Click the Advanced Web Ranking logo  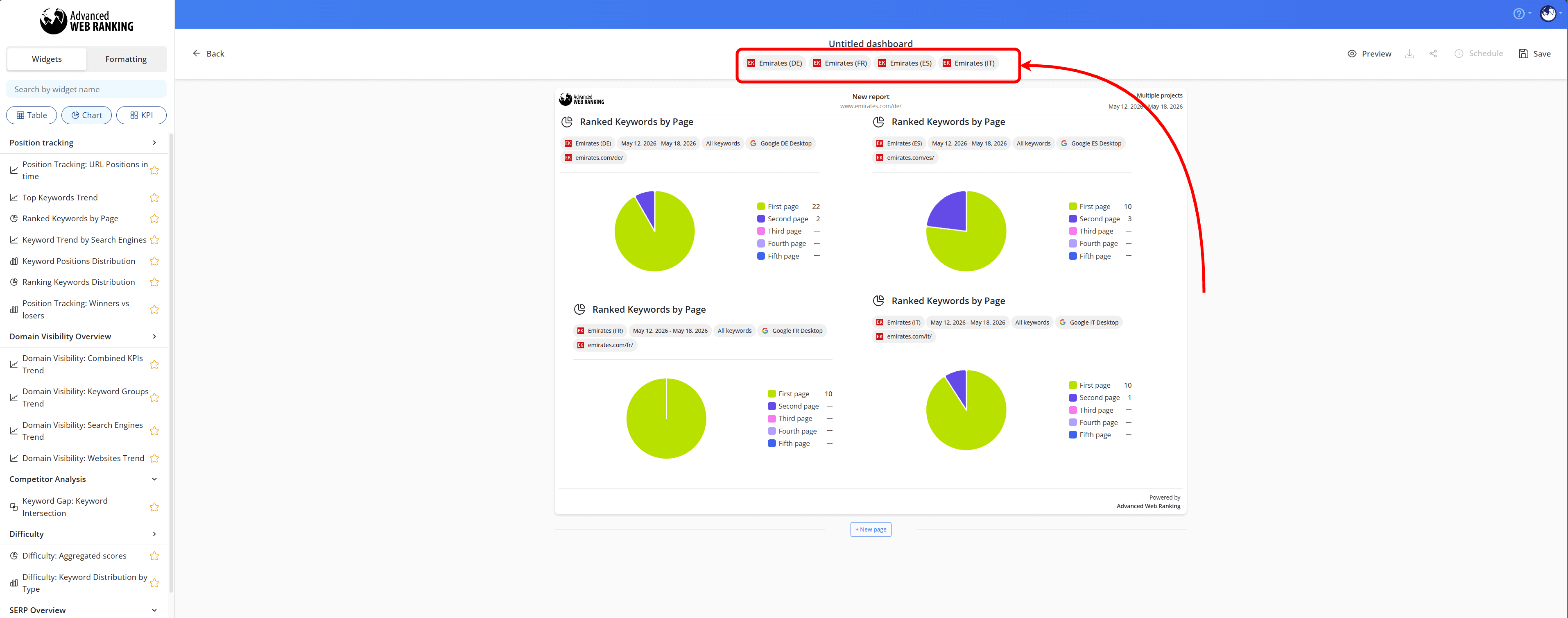[86, 21]
